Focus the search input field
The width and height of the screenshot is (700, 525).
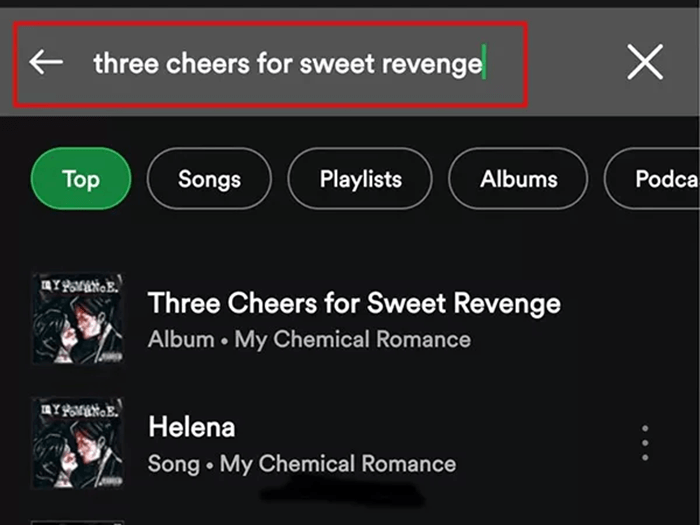pos(300,64)
